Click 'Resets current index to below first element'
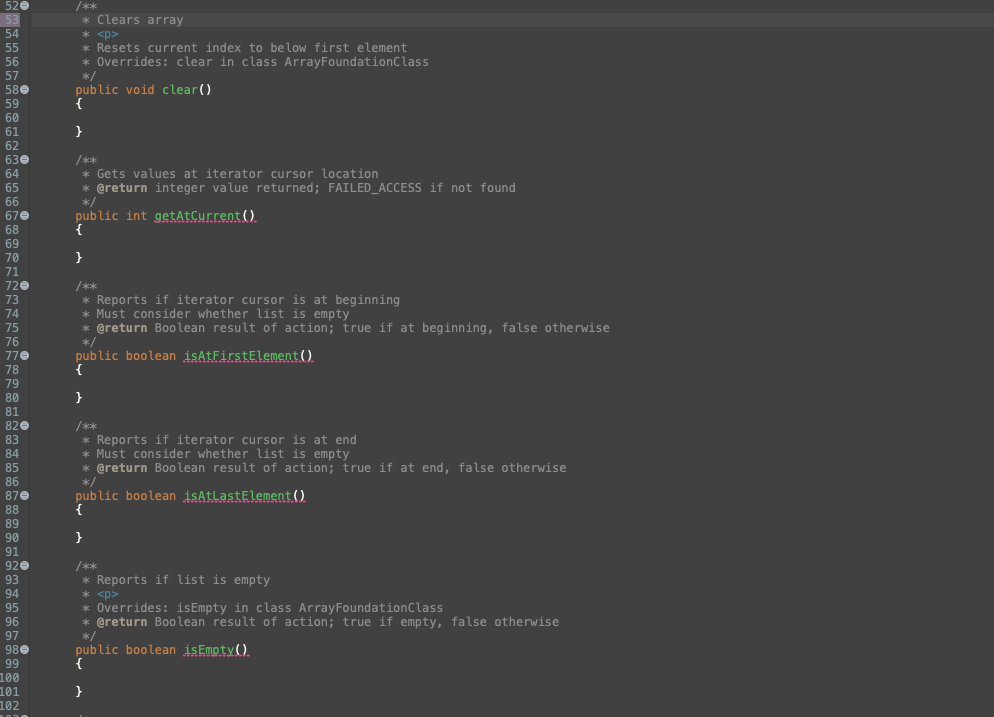This screenshot has width=994, height=717. (x=252, y=48)
